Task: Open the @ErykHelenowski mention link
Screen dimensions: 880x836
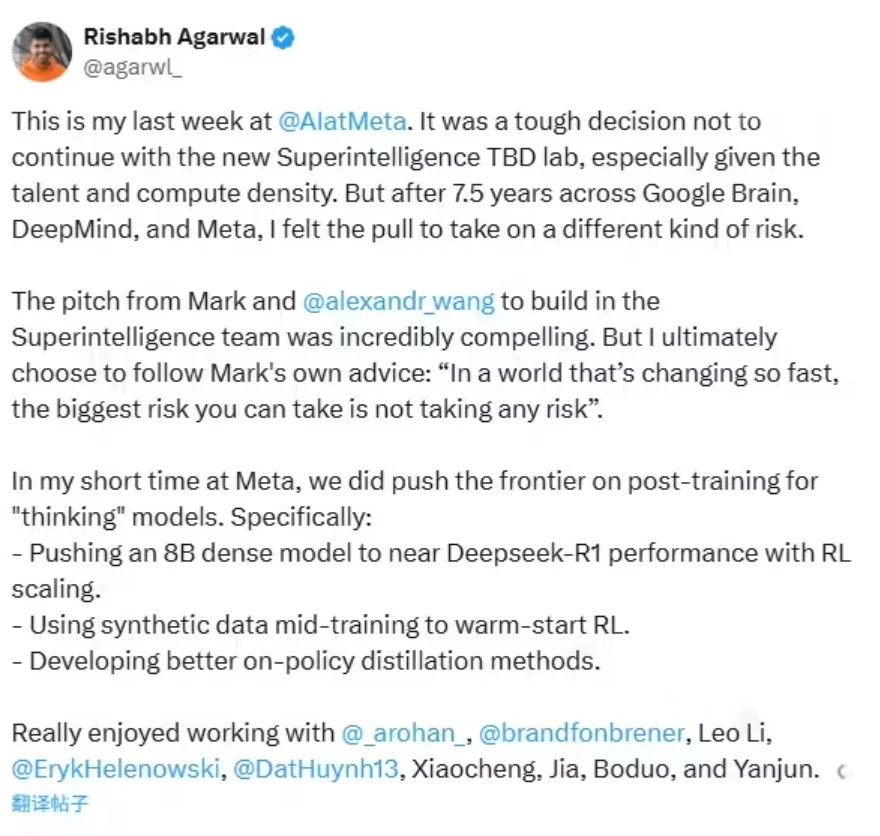Action: pyautogui.click(x=116, y=769)
